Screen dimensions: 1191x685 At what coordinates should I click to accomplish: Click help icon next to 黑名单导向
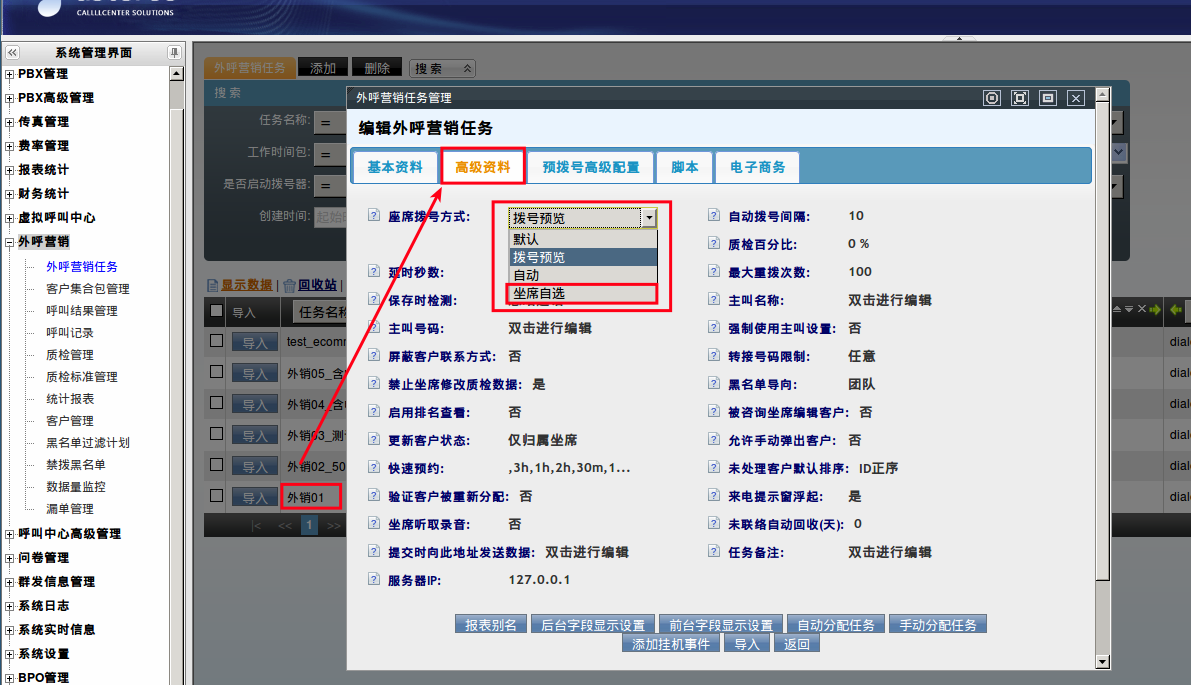(x=714, y=383)
